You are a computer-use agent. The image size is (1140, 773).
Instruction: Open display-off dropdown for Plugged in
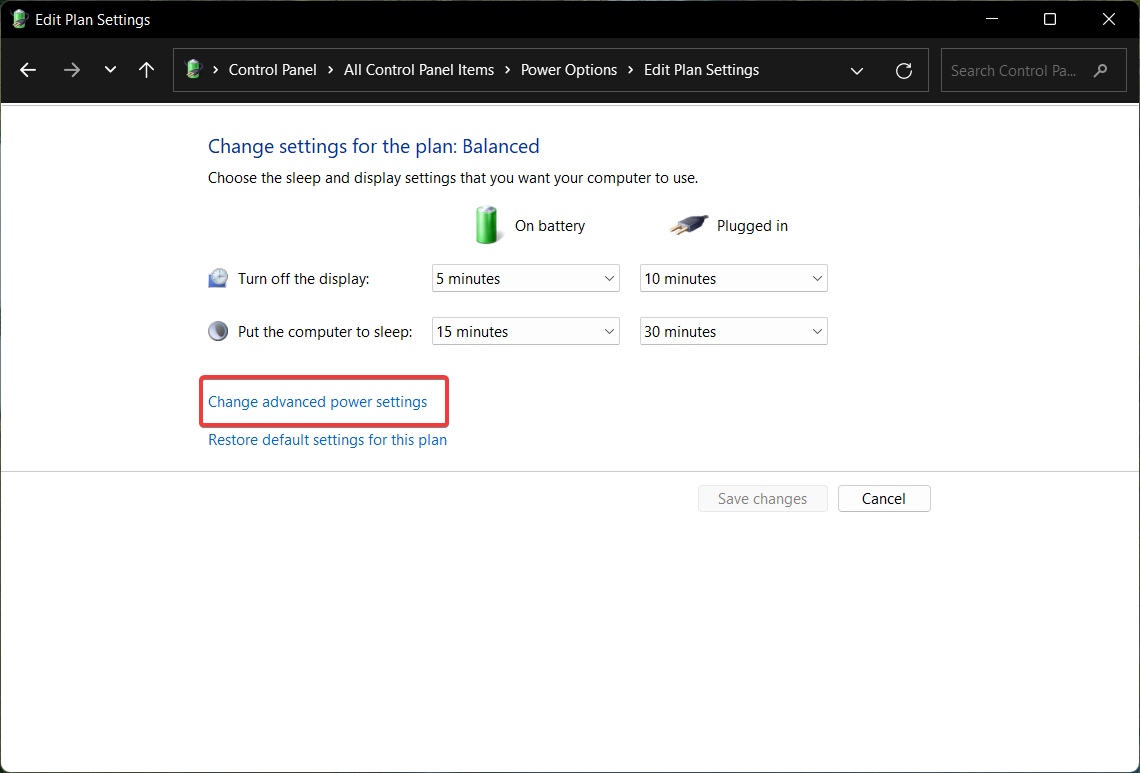click(x=733, y=279)
